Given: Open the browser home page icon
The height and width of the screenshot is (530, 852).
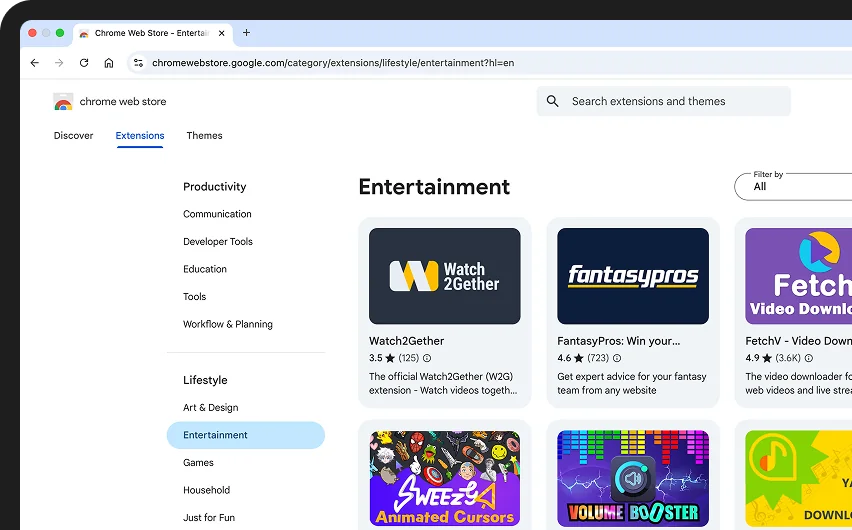Looking at the screenshot, I should tap(109, 63).
